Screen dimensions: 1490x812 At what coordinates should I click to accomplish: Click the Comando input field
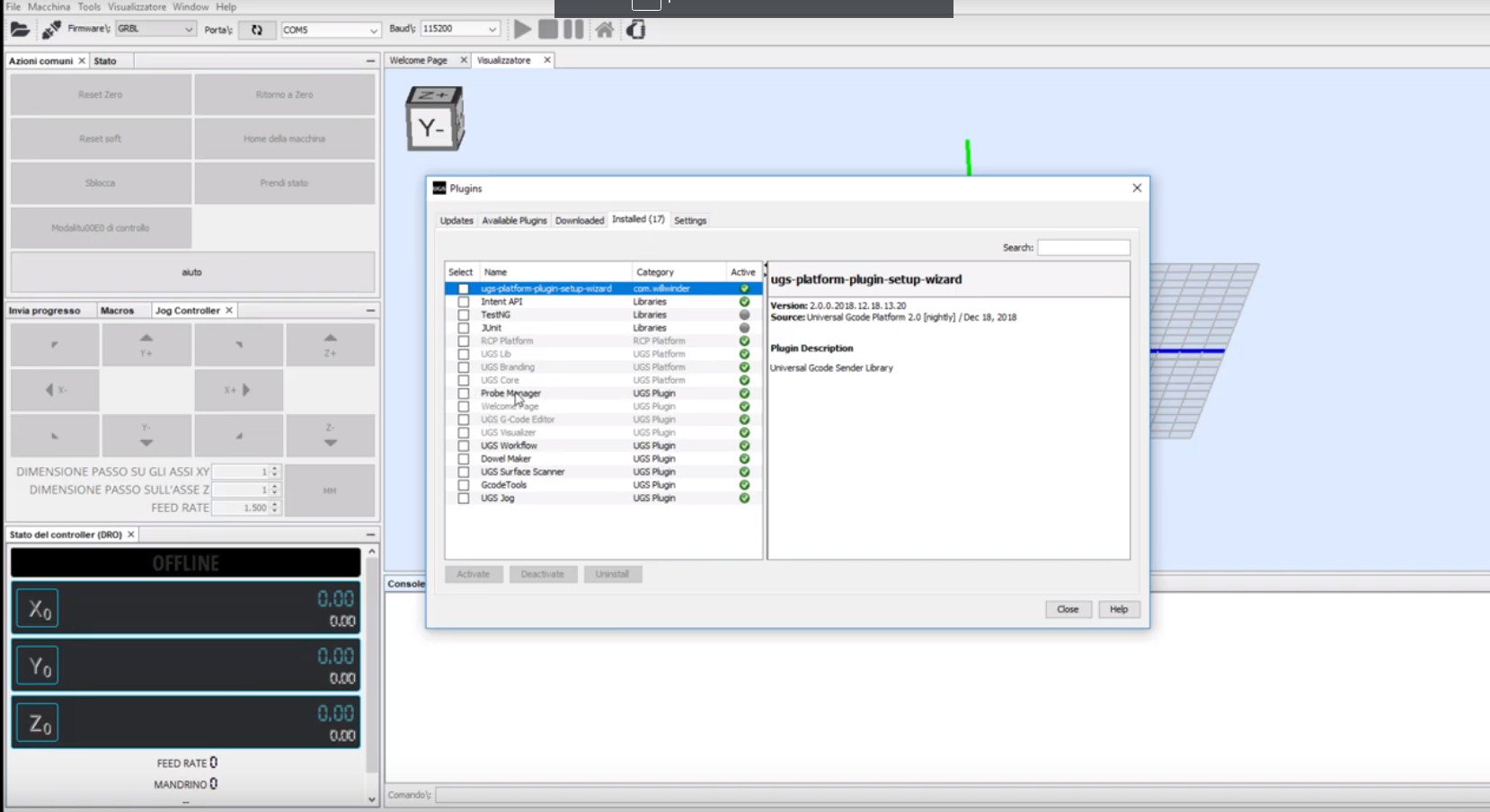962,795
